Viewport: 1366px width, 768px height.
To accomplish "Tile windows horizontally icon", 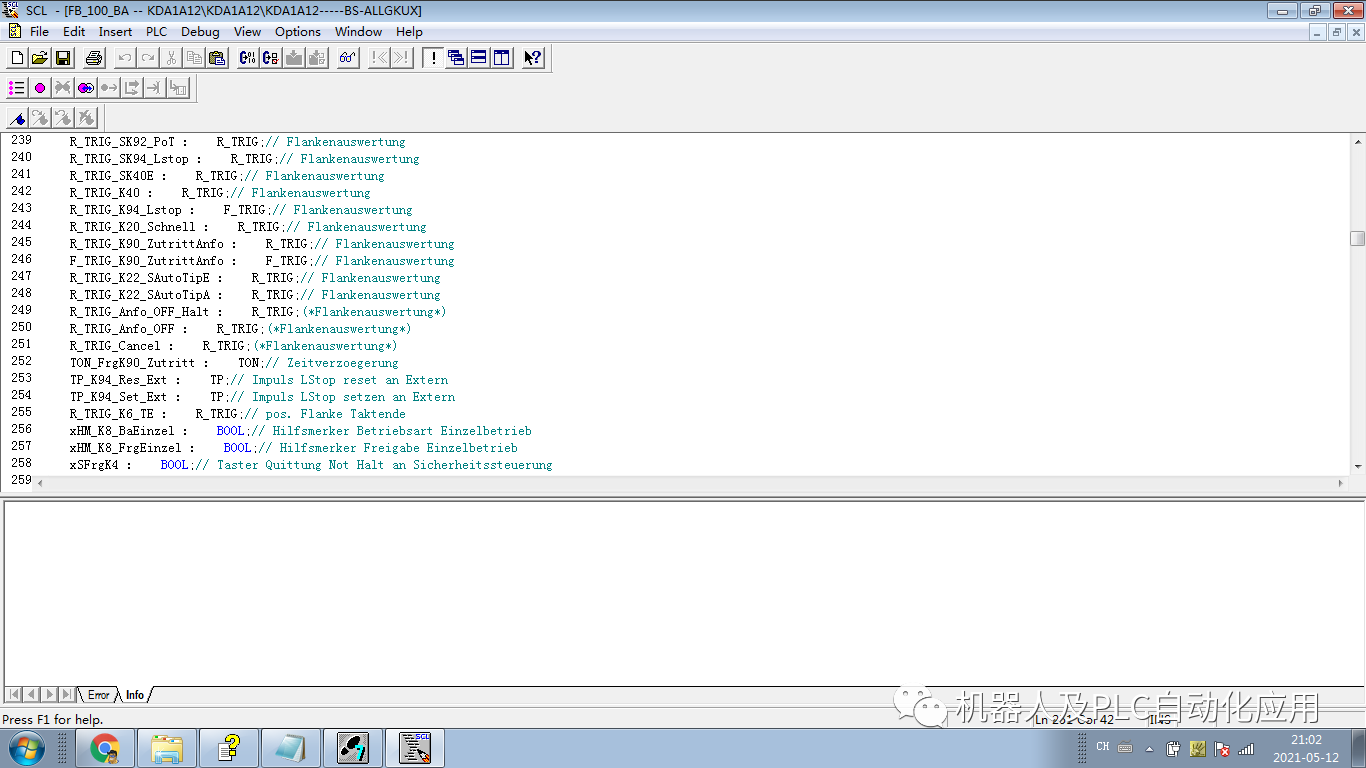I will pyautogui.click(x=479, y=58).
